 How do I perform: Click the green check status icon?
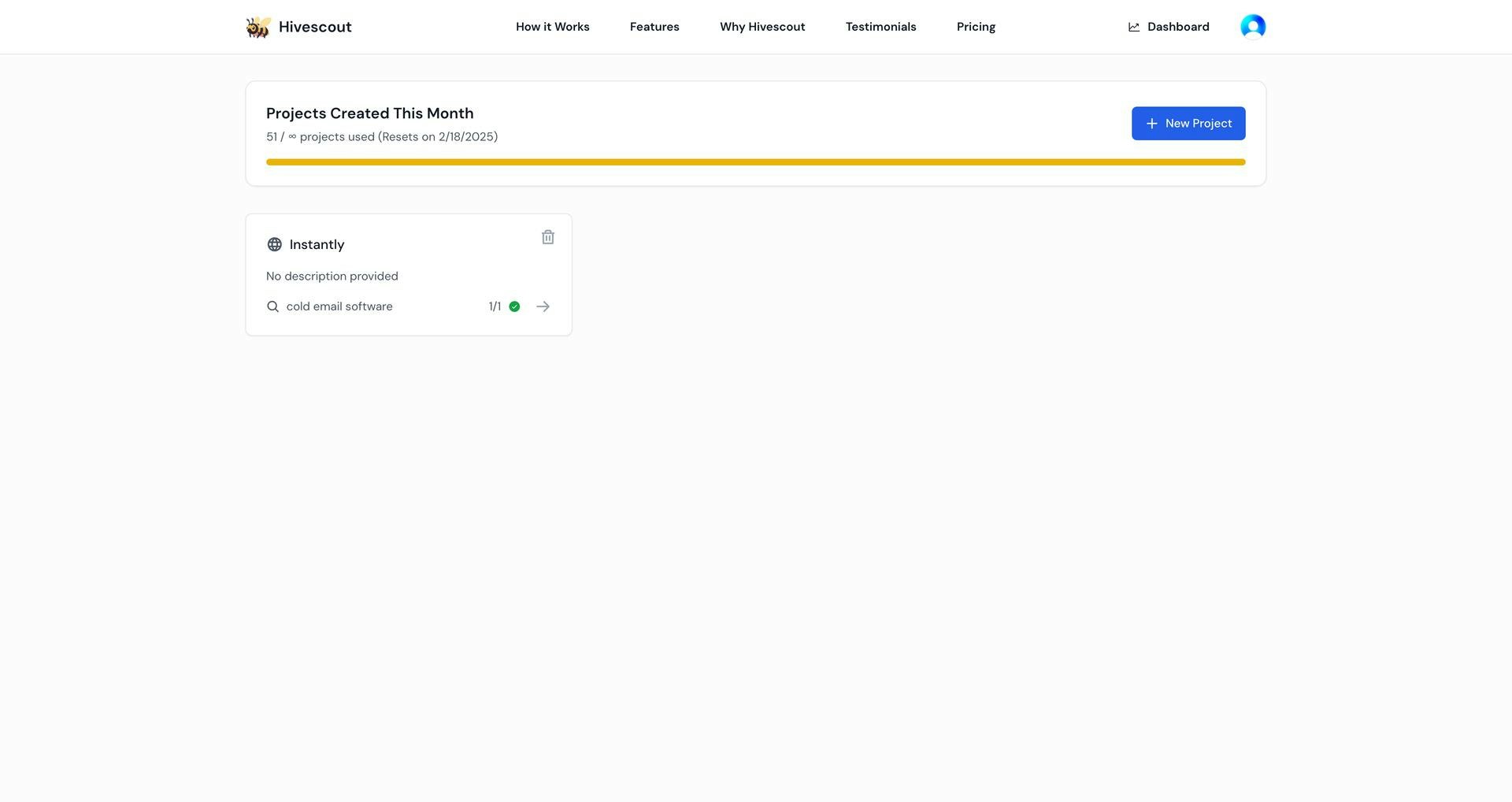tap(514, 306)
